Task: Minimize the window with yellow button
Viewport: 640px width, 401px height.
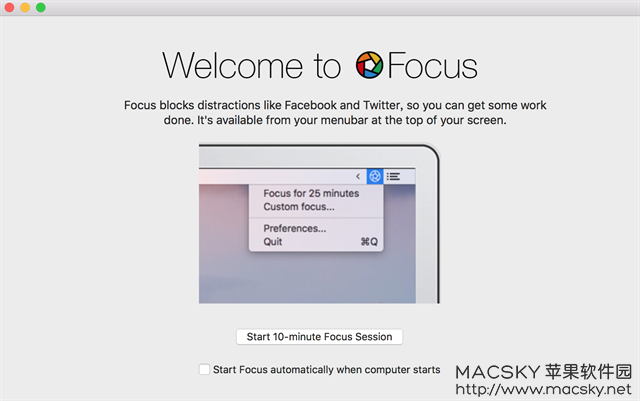Action: tap(25, 7)
